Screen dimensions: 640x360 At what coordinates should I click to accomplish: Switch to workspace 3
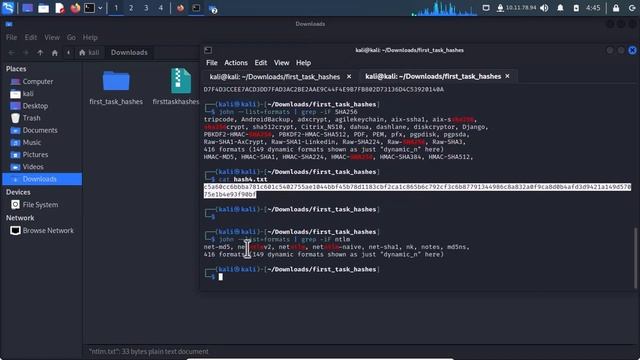pyautogui.click(x=146, y=8)
